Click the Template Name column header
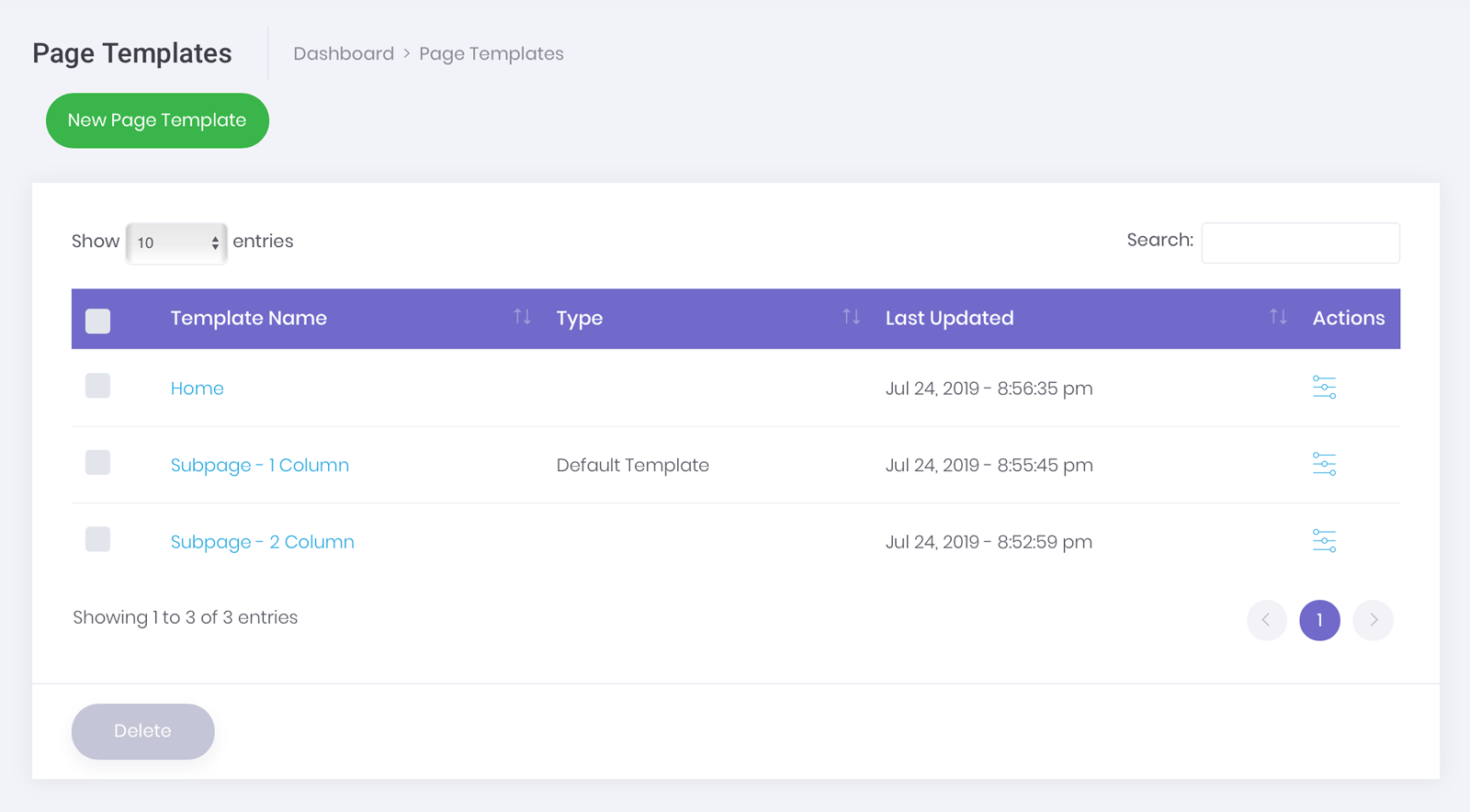The image size is (1470, 812). pyautogui.click(x=248, y=318)
